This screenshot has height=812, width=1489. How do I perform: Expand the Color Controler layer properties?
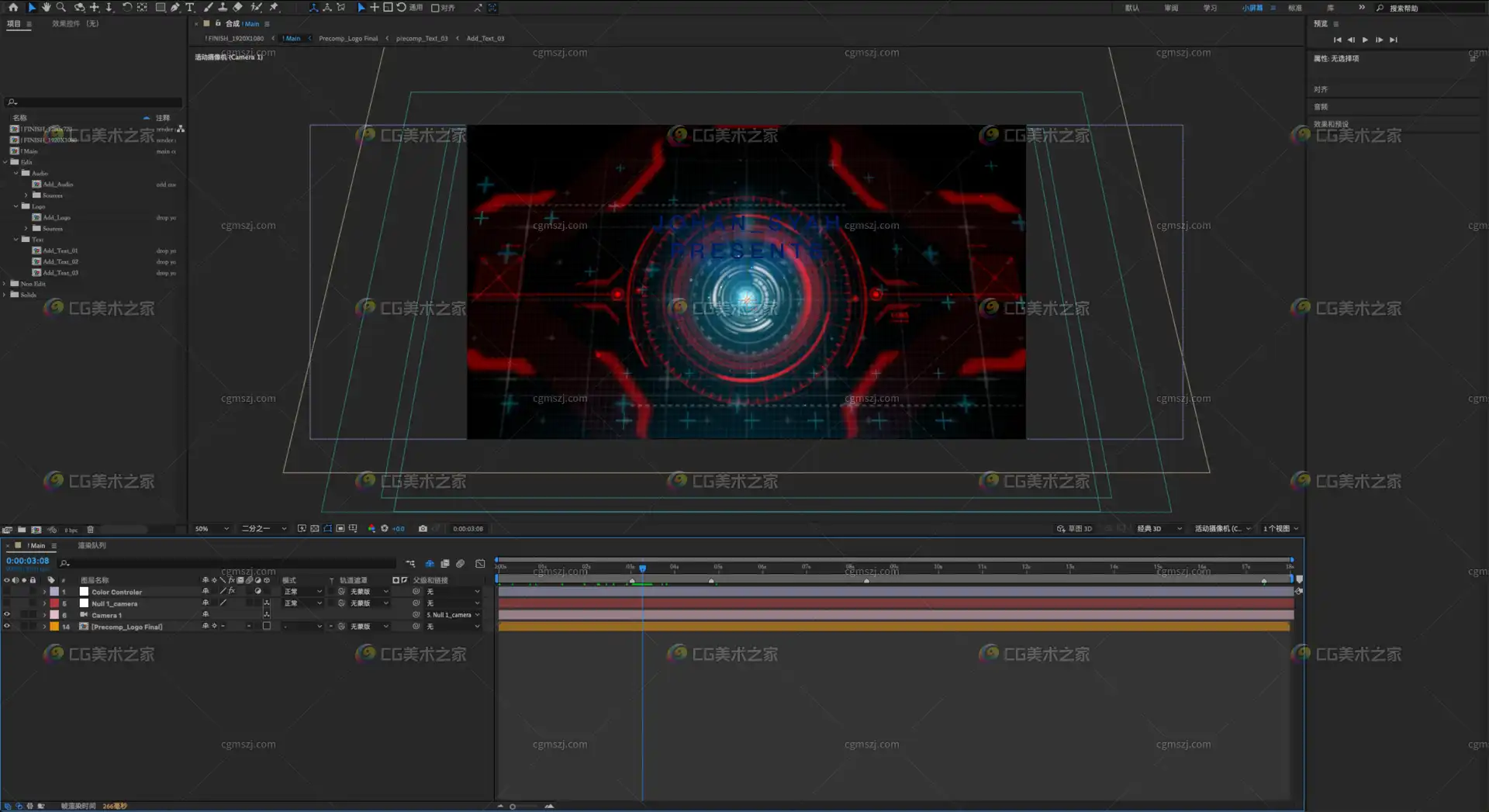click(44, 592)
